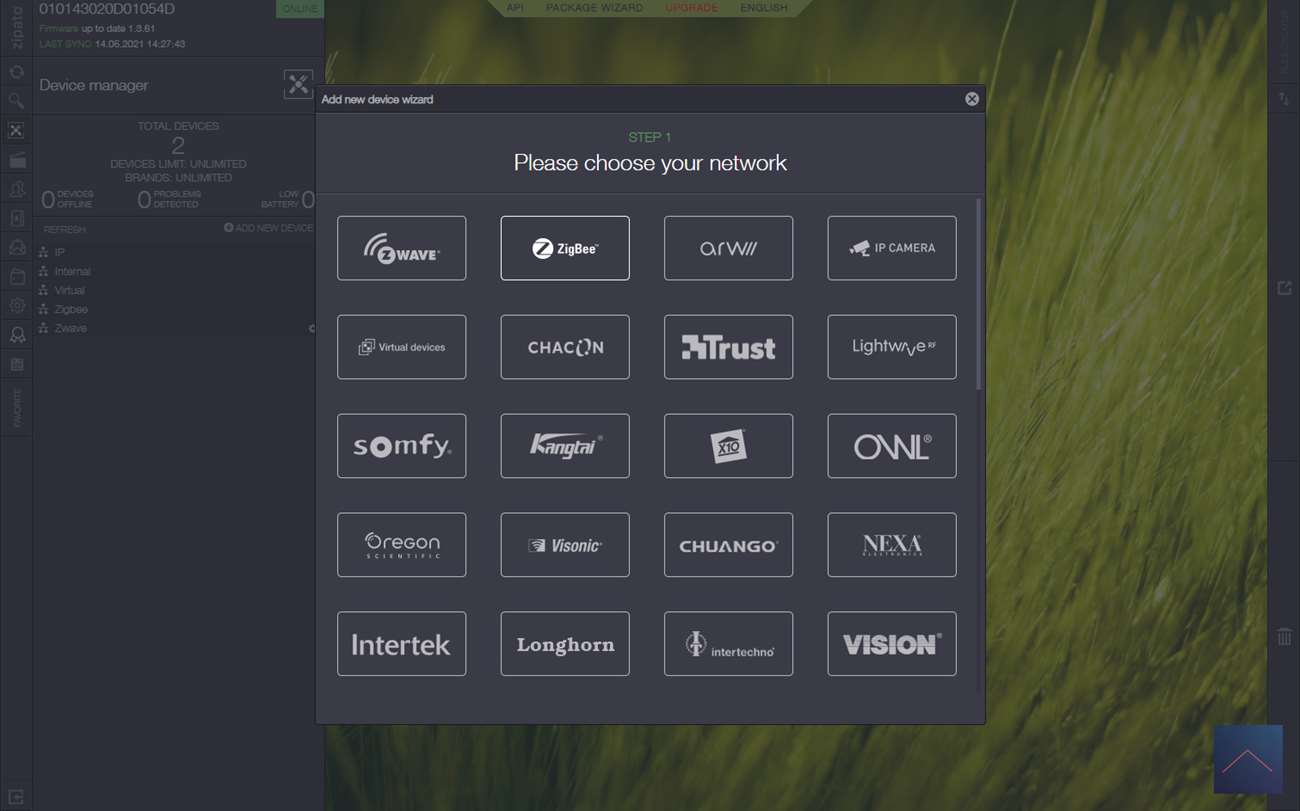
Task: Select the Chuango brand tile
Action: tap(728, 545)
